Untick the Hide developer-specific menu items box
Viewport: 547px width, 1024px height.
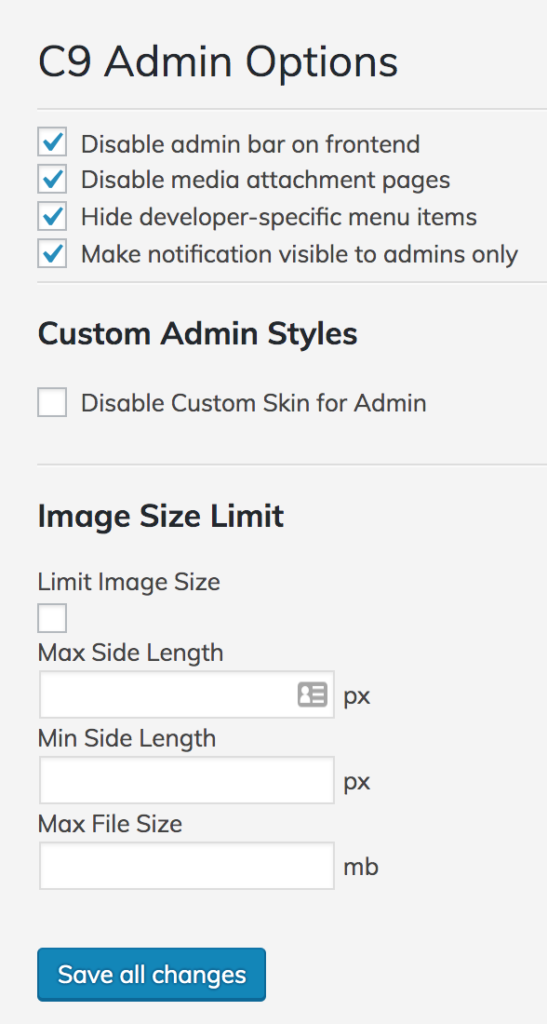(x=52, y=217)
